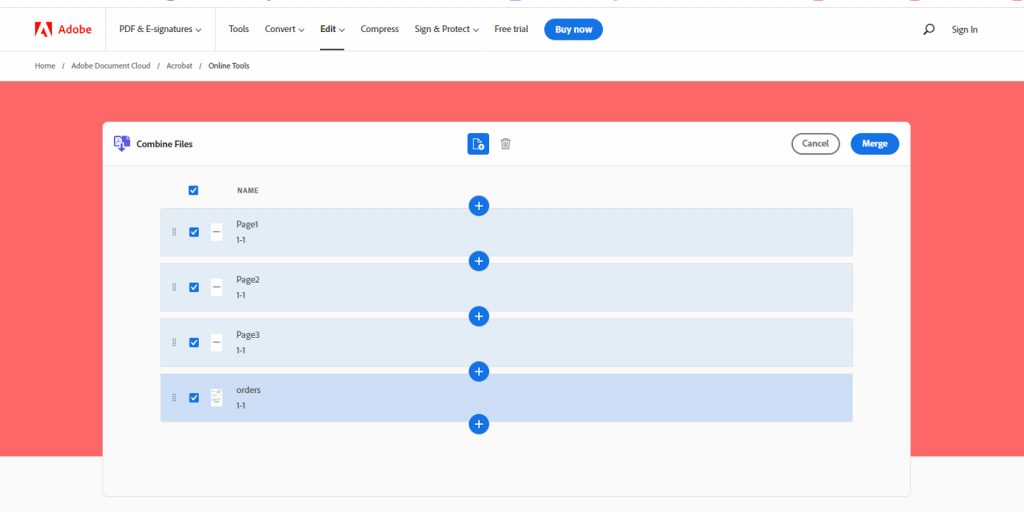Open the Compress menu item
The width and height of the screenshot is (1024, 512).
(x=379, y=29)
